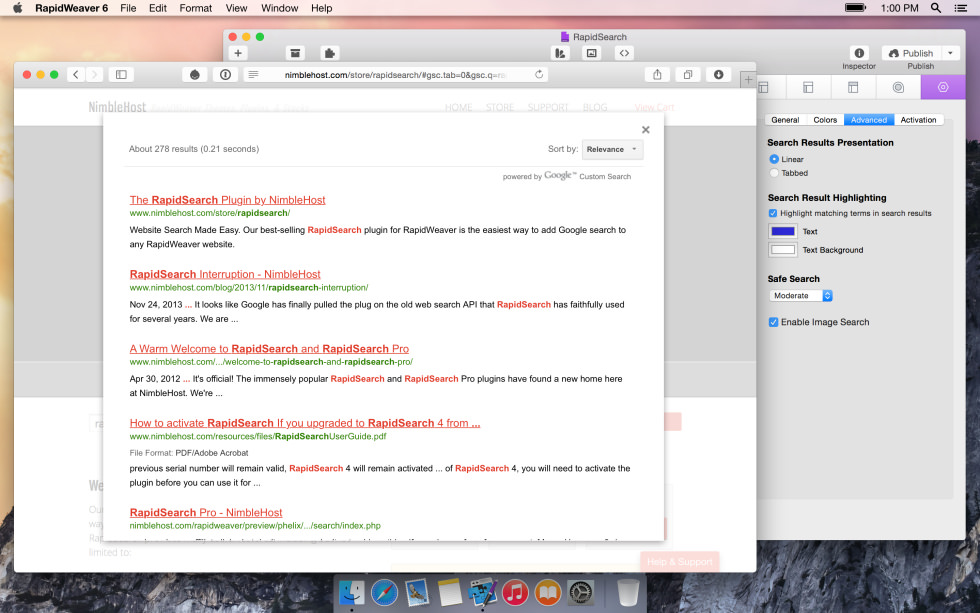
Task: Select the Linear presentation radio button
Action: [774, 159]
